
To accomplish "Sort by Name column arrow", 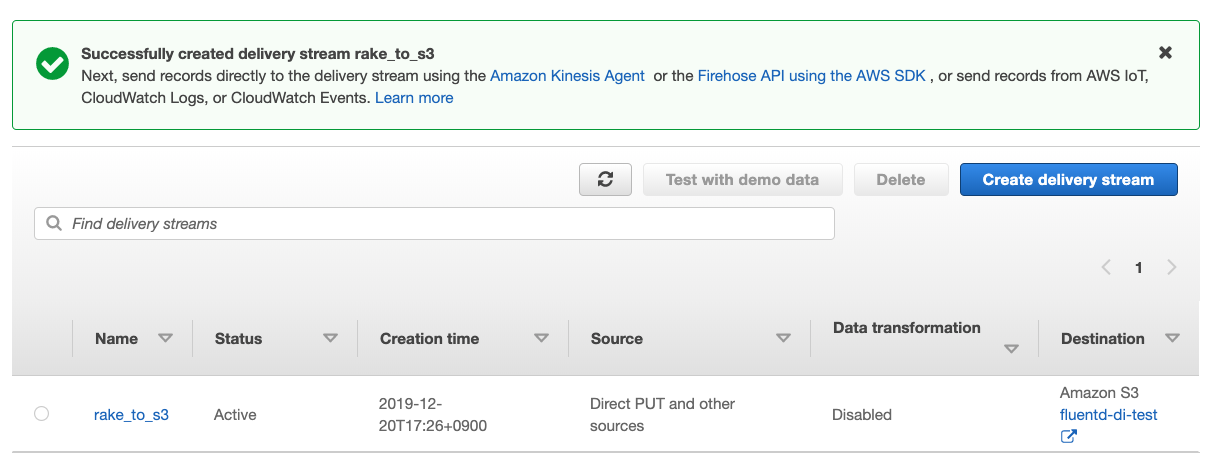I will (x=165, y=338).
